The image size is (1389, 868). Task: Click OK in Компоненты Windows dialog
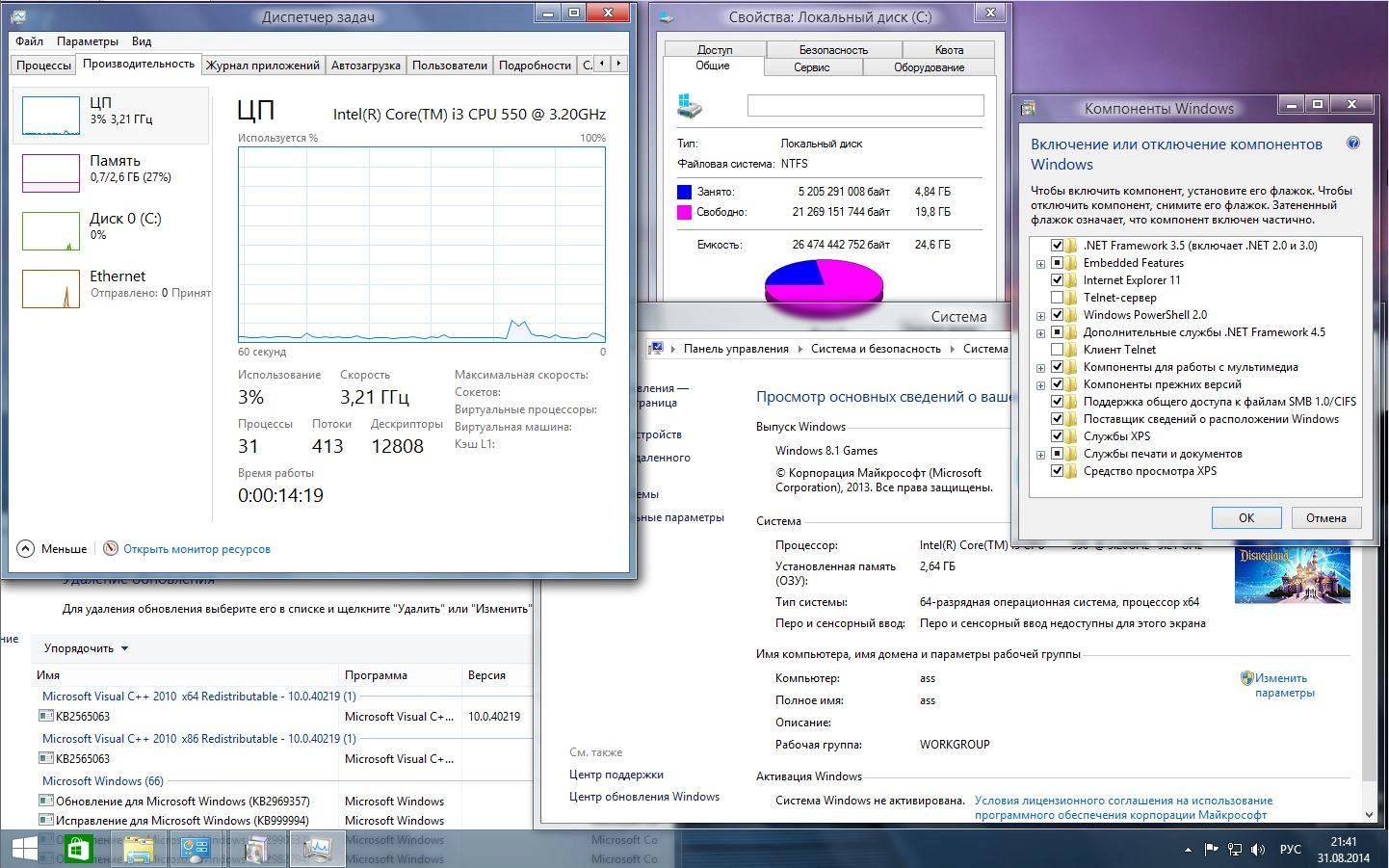[1246, 517]
